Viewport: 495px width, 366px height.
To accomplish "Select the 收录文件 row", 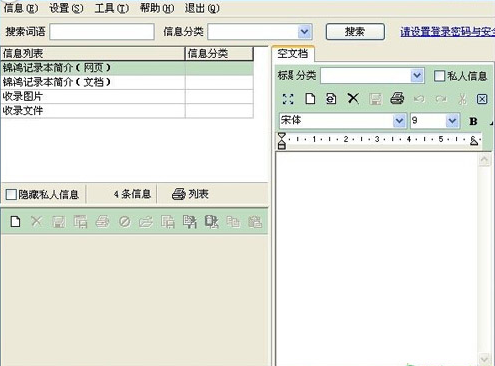I will tap(127, 111).
